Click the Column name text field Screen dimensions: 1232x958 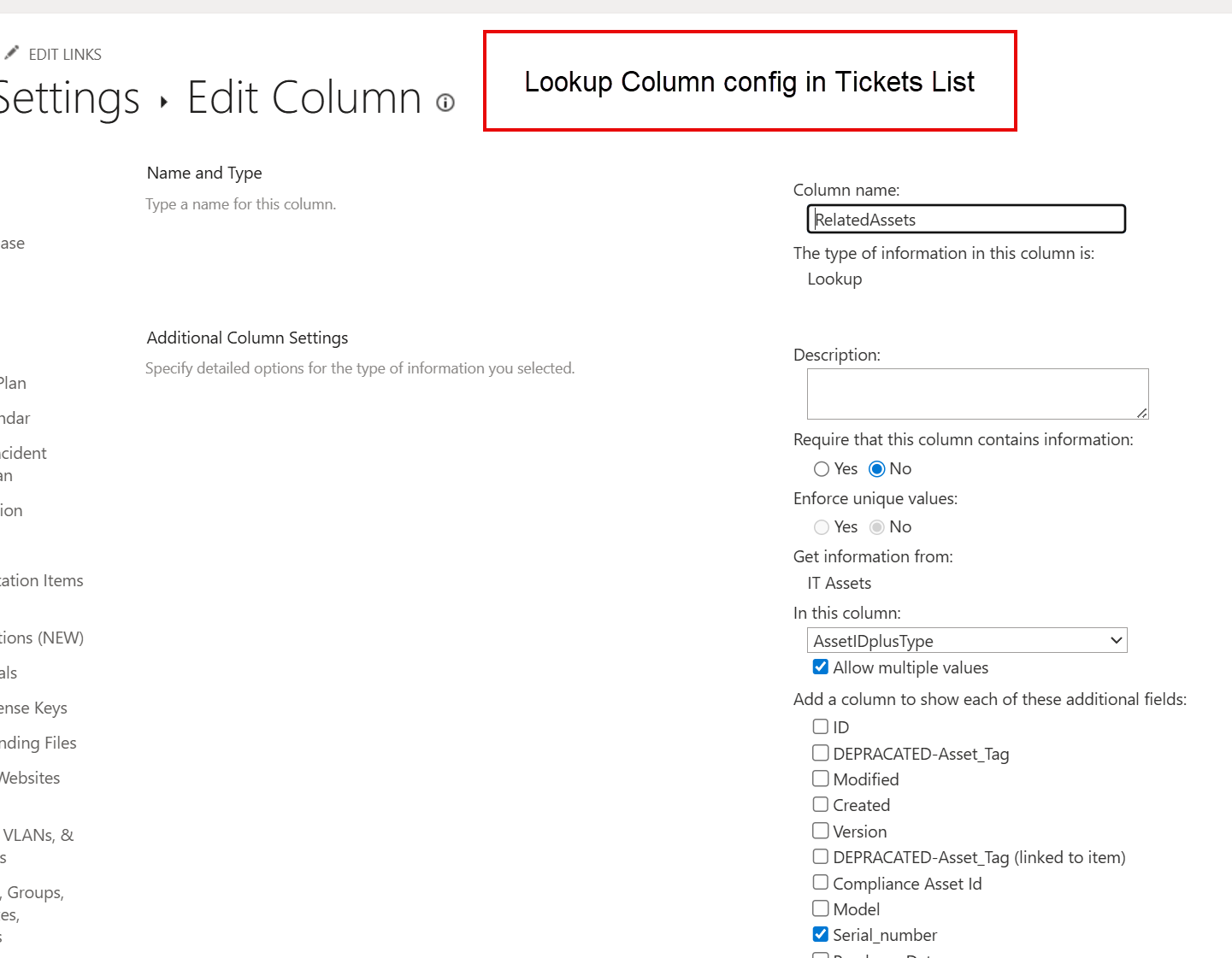[966, 220]
